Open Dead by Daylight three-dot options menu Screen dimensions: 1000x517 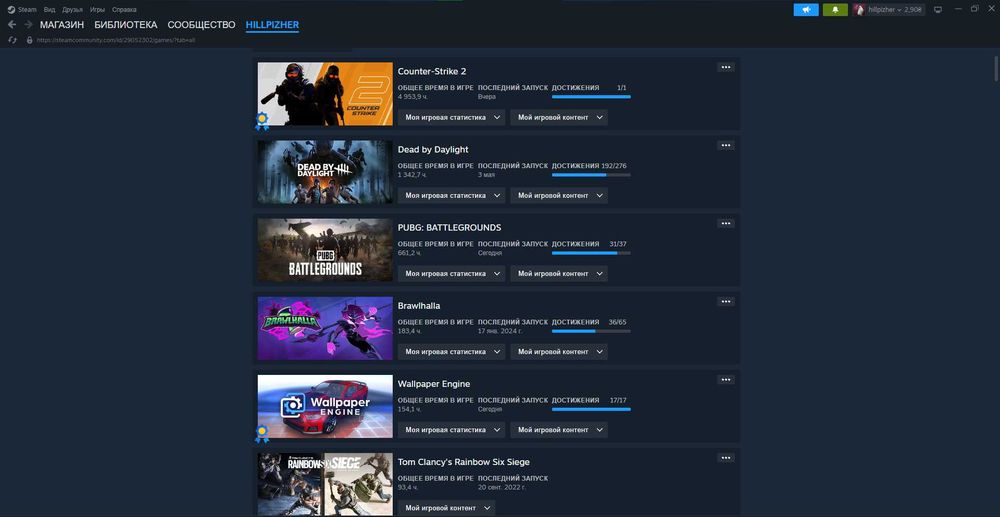726,145
